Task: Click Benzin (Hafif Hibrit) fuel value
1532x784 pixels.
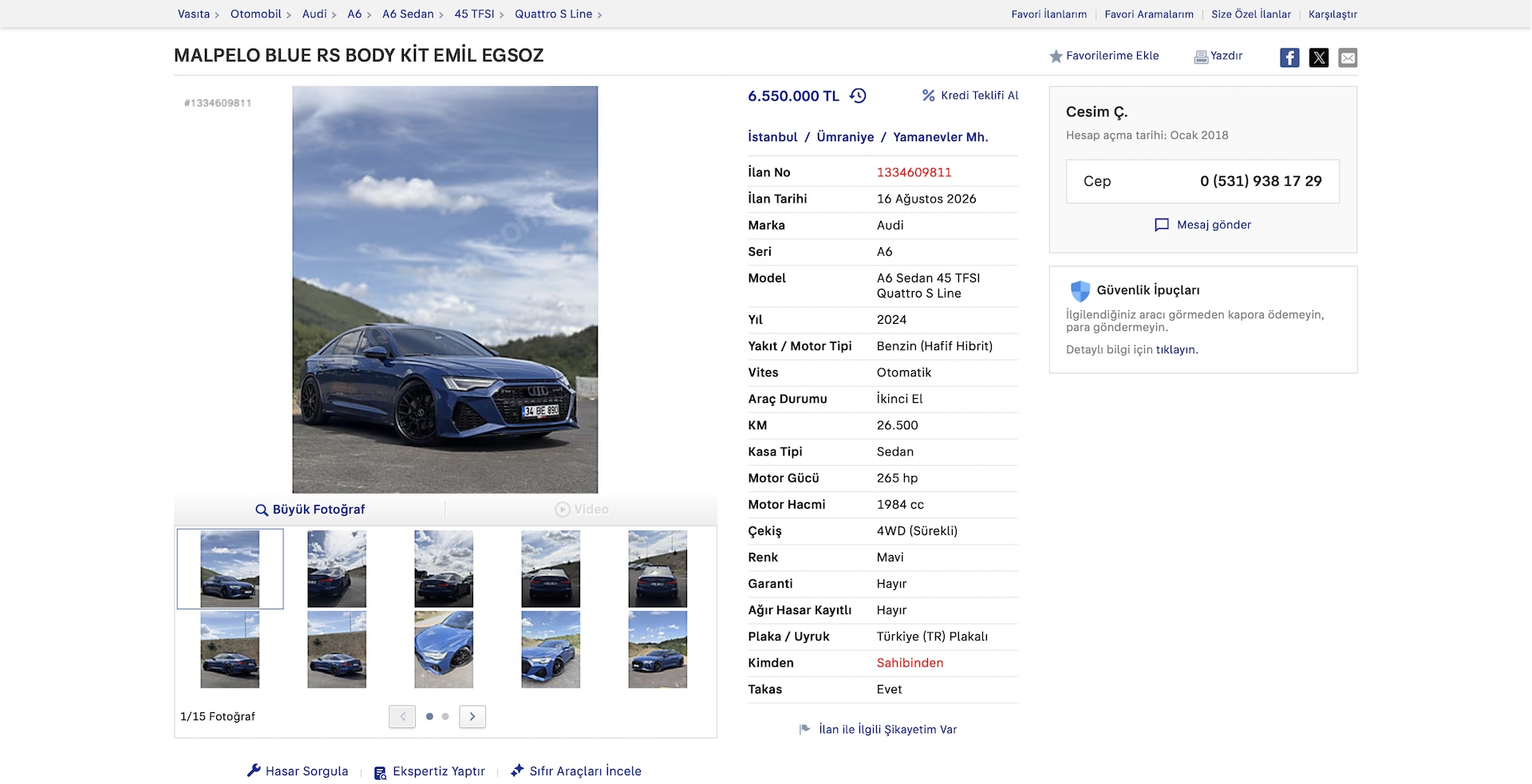Action: tap(934, 346)
